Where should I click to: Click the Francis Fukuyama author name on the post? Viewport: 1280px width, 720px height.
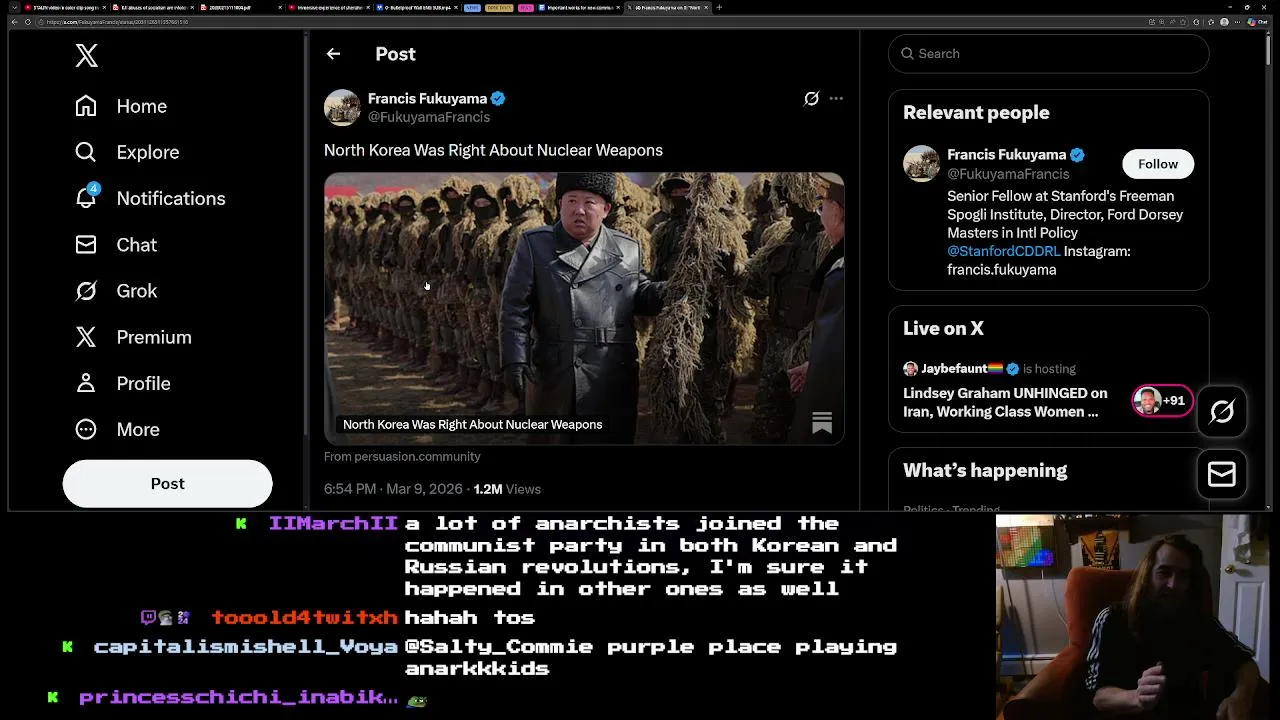point(427,98)
